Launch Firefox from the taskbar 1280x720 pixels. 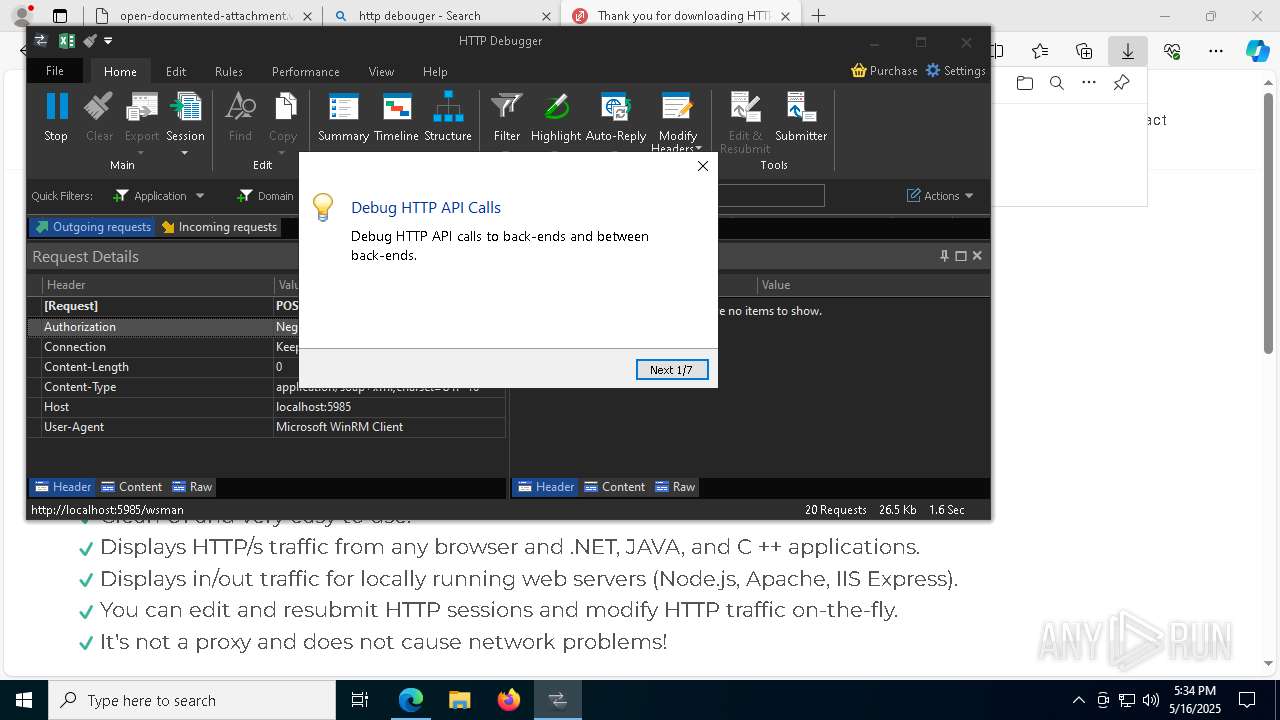point(508,700)
